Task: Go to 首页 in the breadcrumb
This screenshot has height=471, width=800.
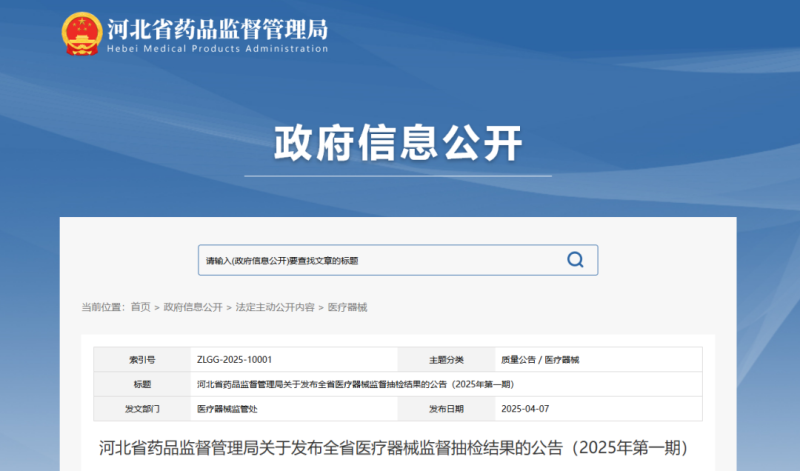Action: 140,307
